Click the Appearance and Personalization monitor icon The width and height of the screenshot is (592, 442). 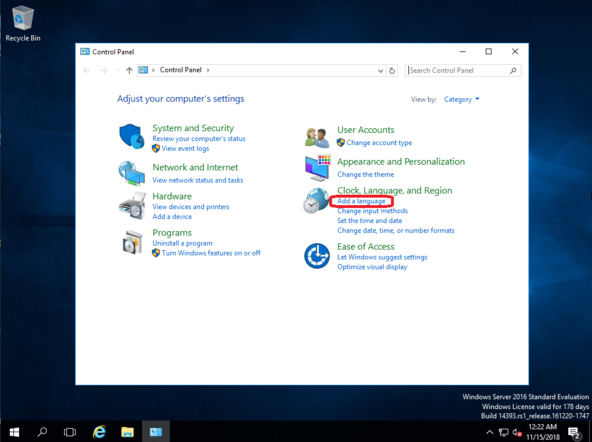318,168
